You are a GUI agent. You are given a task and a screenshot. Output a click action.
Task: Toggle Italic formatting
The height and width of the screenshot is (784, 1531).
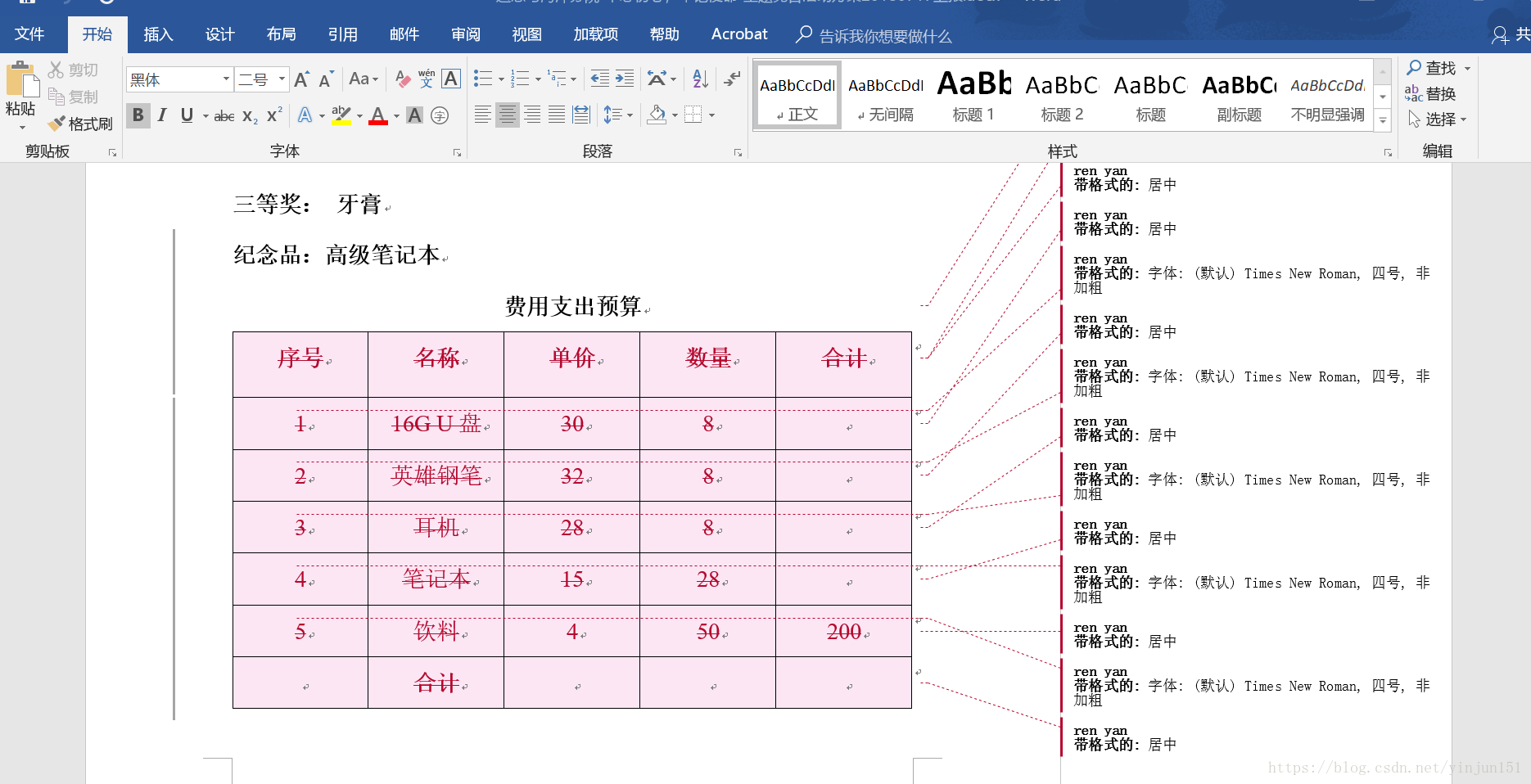coord(162,115)
